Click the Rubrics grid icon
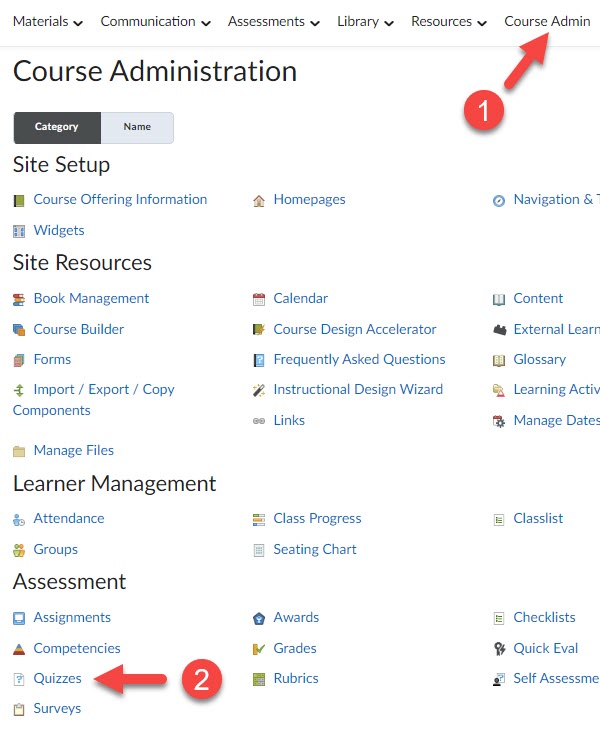600x731 pixels. click(259, 679)
